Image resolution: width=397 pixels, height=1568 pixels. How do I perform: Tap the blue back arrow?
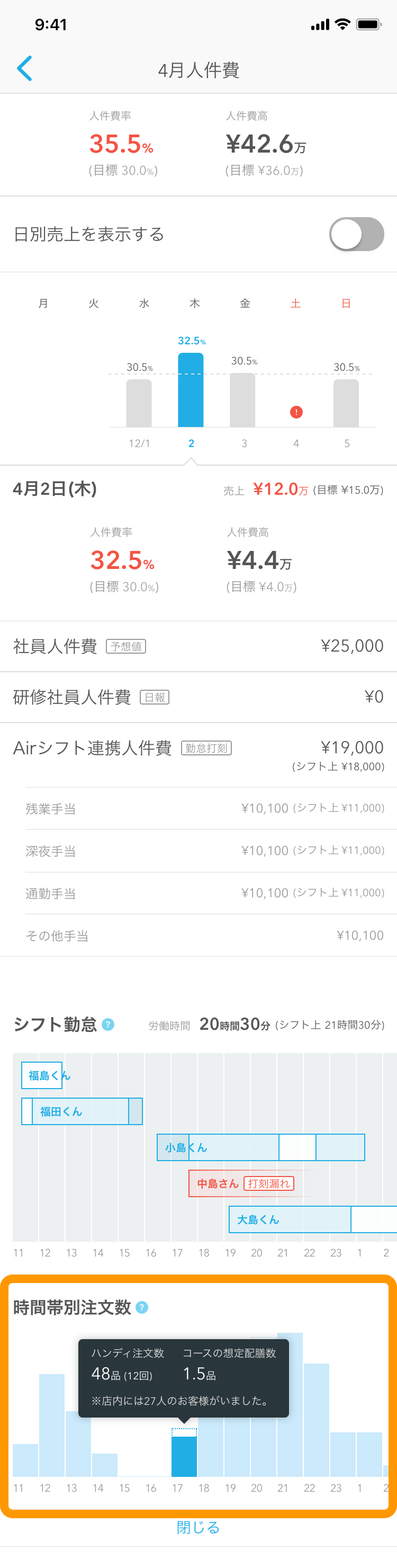coord(24,69)
